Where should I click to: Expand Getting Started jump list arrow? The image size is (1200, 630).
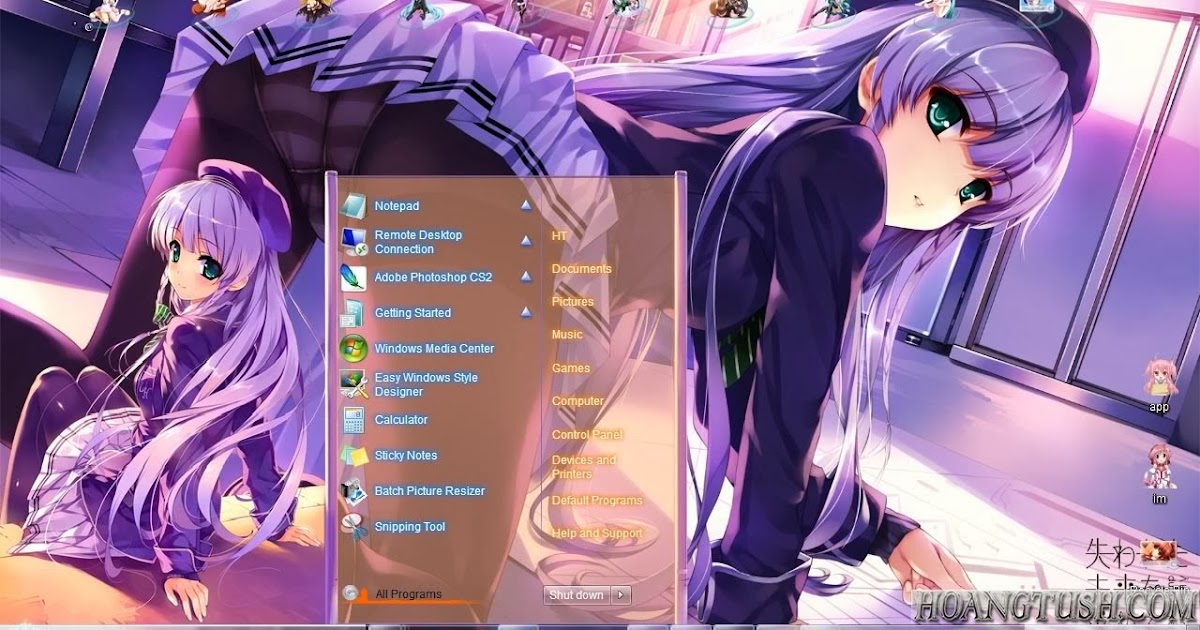526,313
